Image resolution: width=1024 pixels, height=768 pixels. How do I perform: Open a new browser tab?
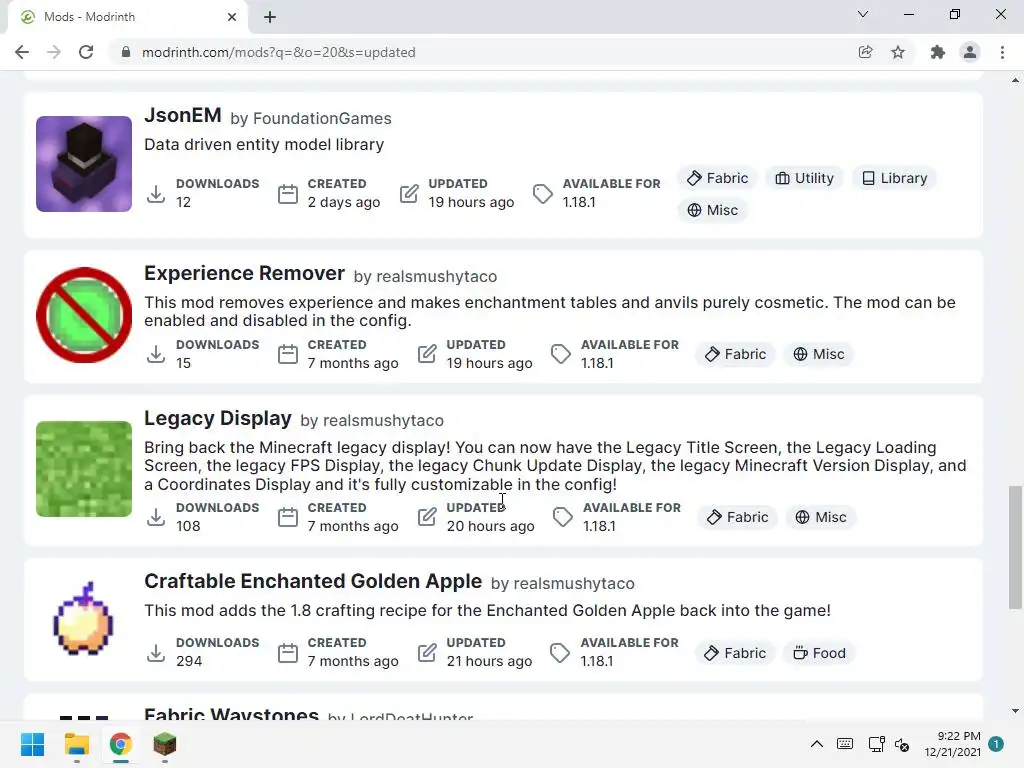(x=270, y=17)
